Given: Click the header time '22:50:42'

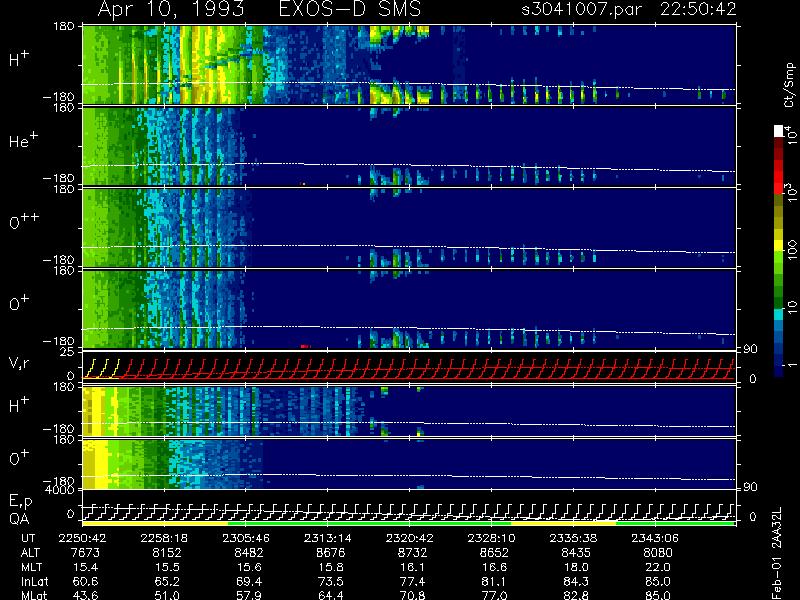Looking at the screenshot, I should tap(698, 9).
